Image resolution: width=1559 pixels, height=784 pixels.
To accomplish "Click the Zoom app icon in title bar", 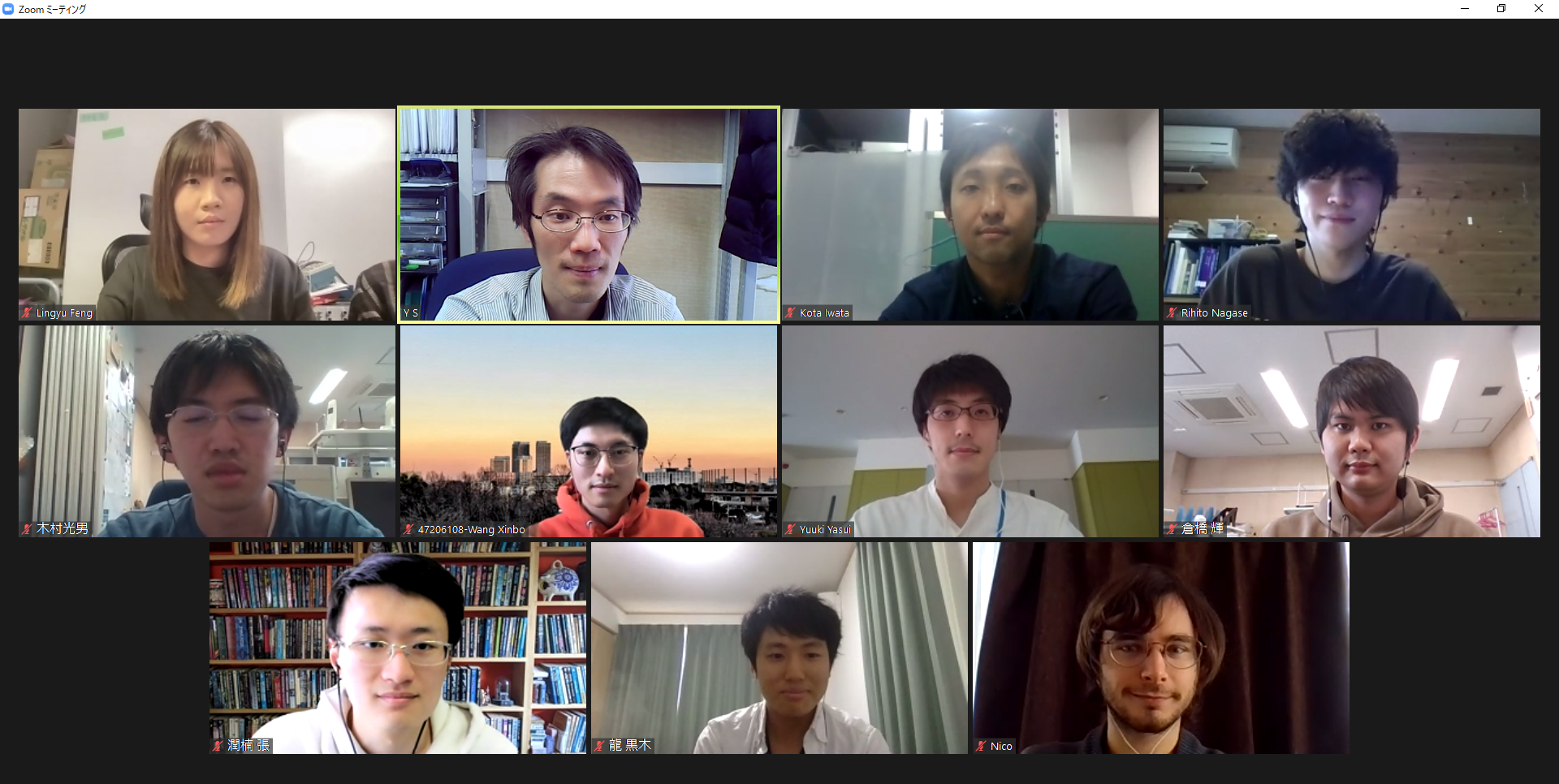I will [8, 9].
